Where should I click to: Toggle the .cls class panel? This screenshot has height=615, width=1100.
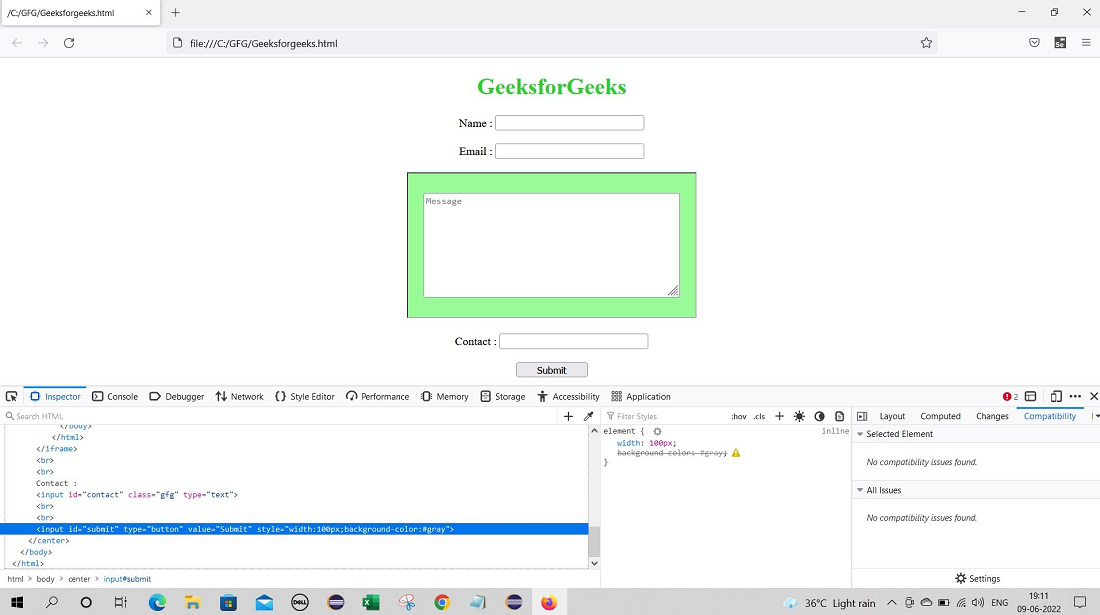tap(759, 417)
